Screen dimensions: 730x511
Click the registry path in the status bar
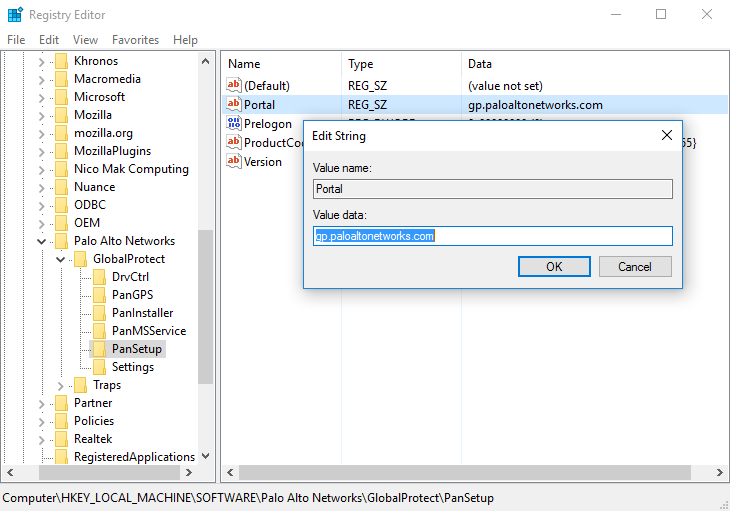248,498
